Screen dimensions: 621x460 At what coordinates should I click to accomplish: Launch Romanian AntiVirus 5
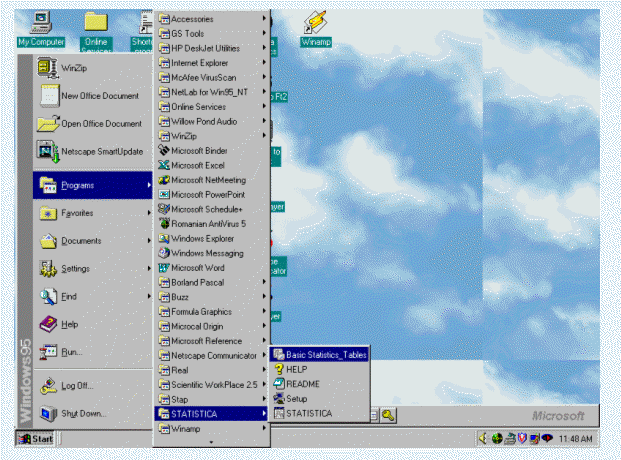tap(212, 224)
